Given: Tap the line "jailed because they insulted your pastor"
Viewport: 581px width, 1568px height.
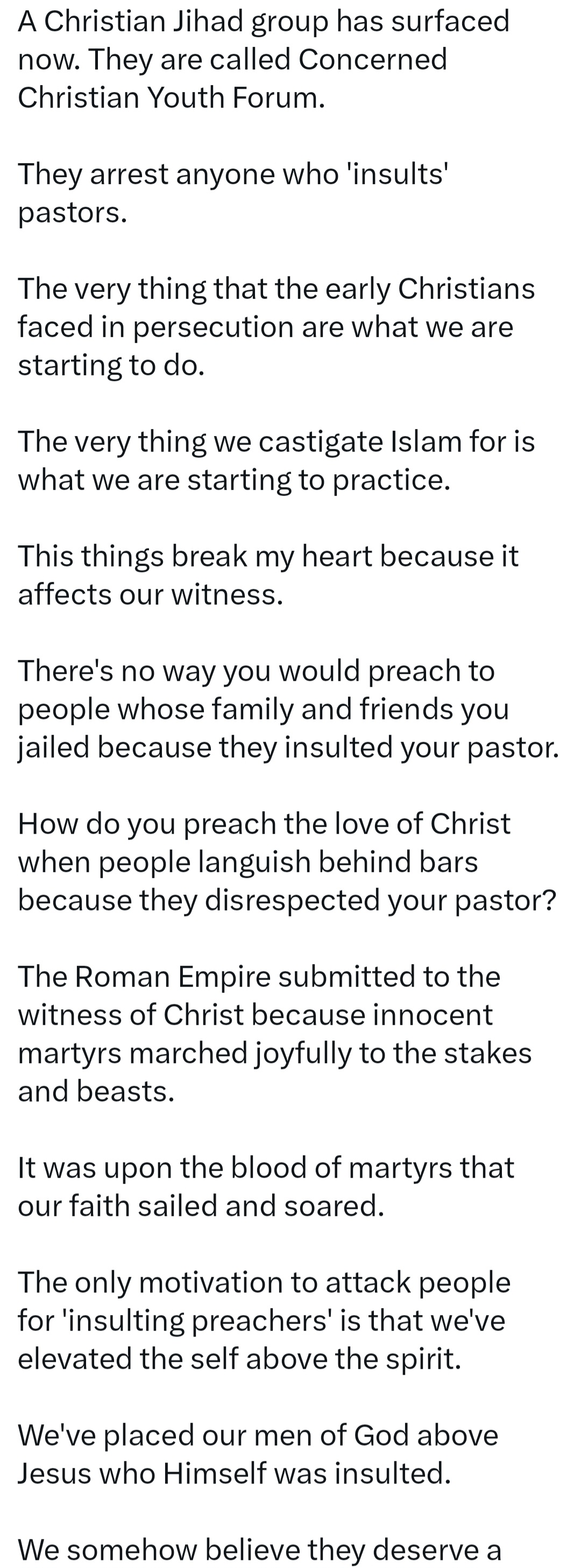Looking at the screenshot, I should click(x=288, y=748).
